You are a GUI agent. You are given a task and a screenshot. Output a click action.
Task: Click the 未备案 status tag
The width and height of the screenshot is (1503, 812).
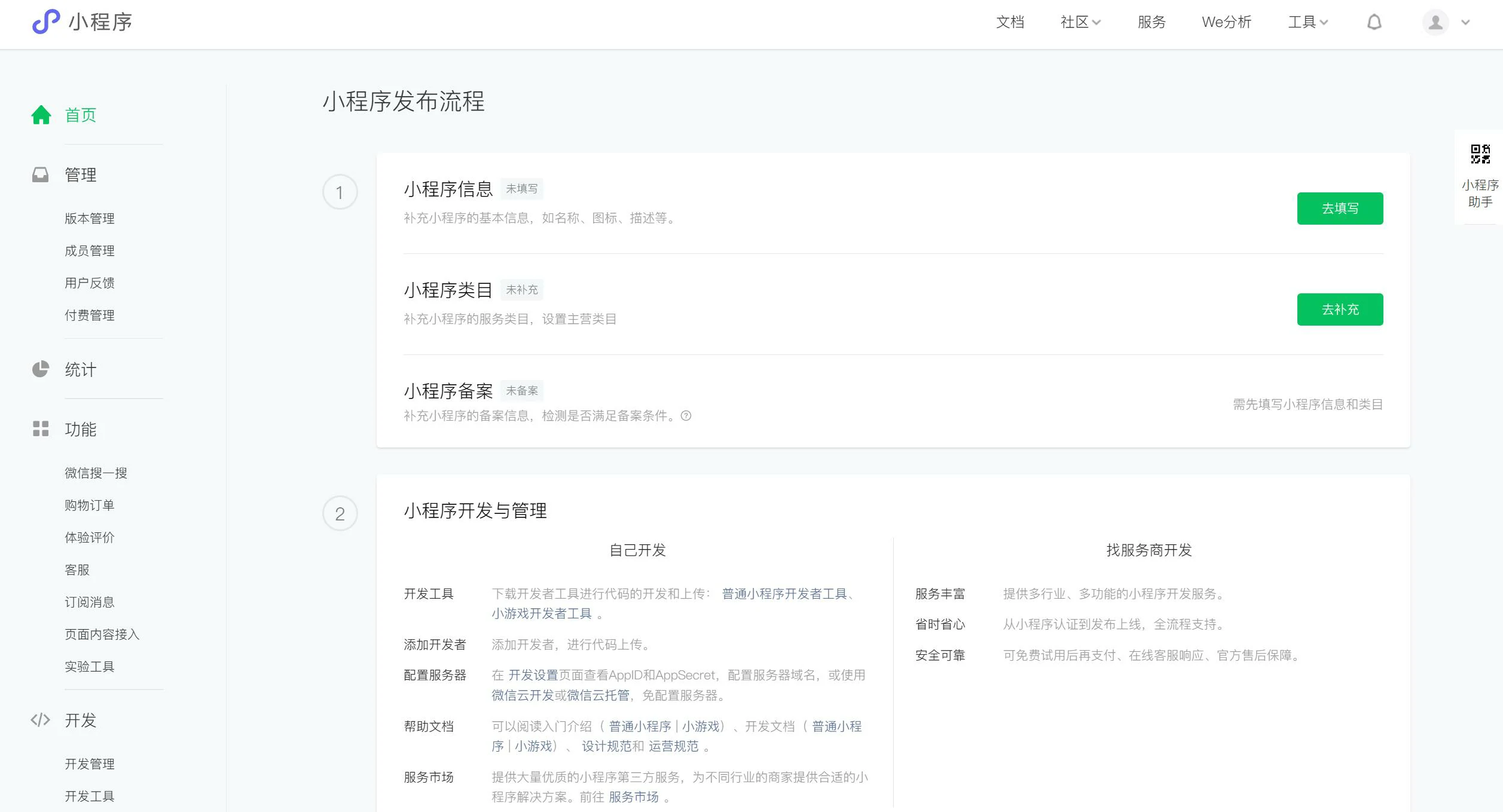tap(522, 391)
